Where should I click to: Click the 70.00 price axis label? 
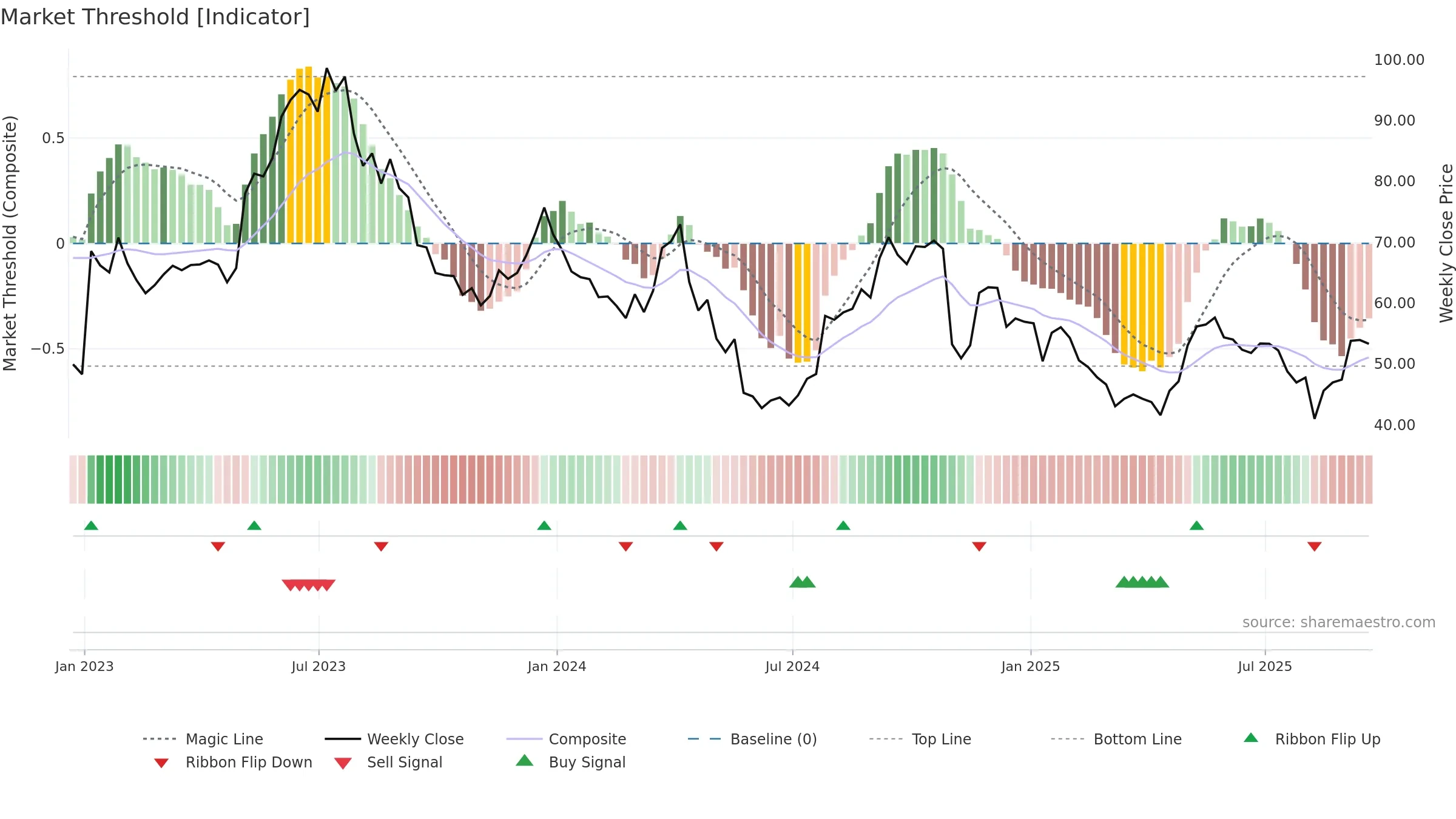click(1395, 242)
